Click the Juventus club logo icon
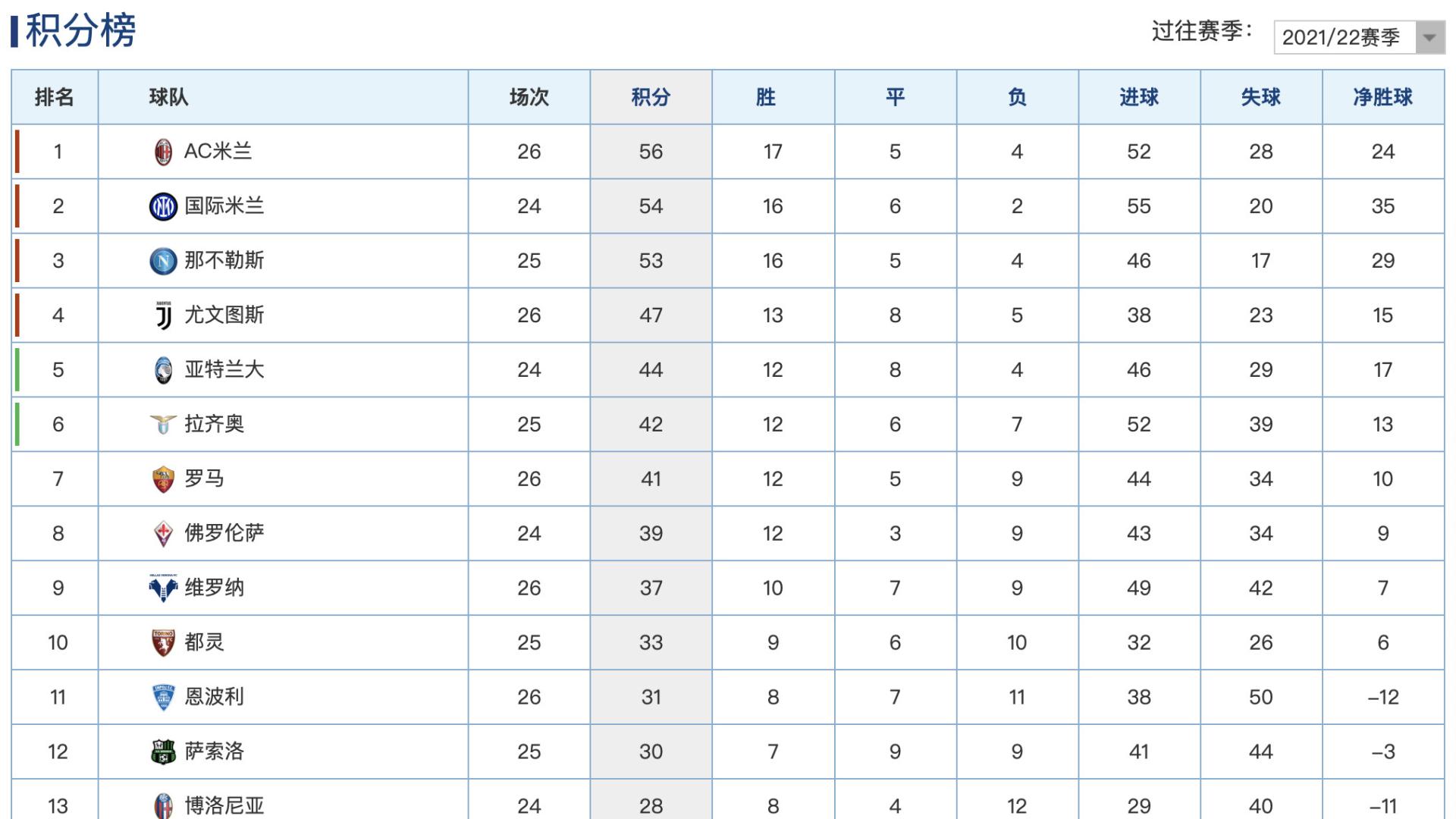Viewport: 1456px width, 819px height. pyautogui.click(x=163, y=315)
